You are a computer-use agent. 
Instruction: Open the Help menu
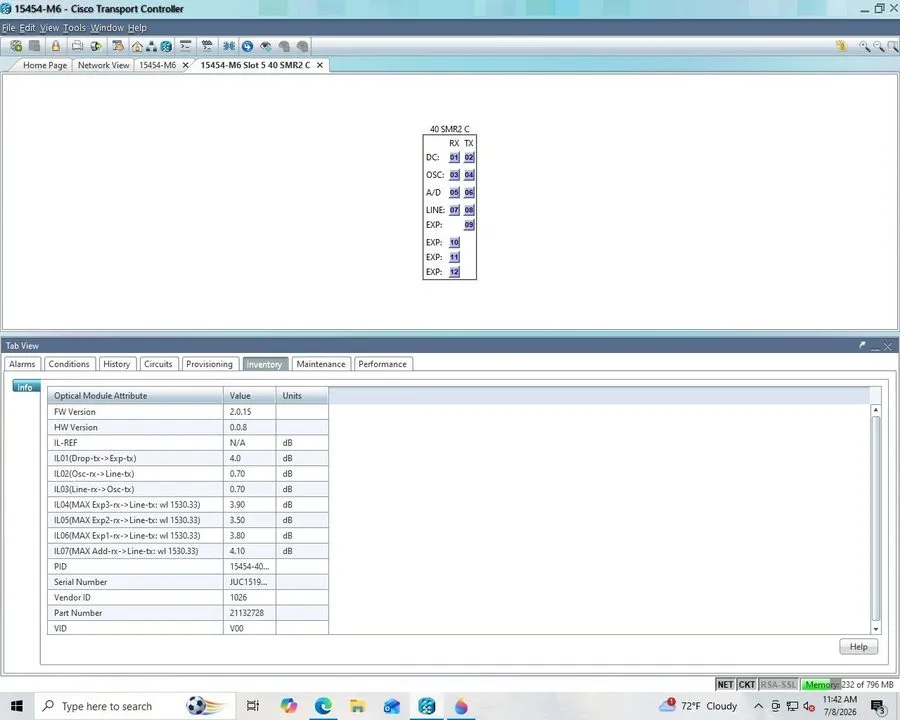coord(137,28)
